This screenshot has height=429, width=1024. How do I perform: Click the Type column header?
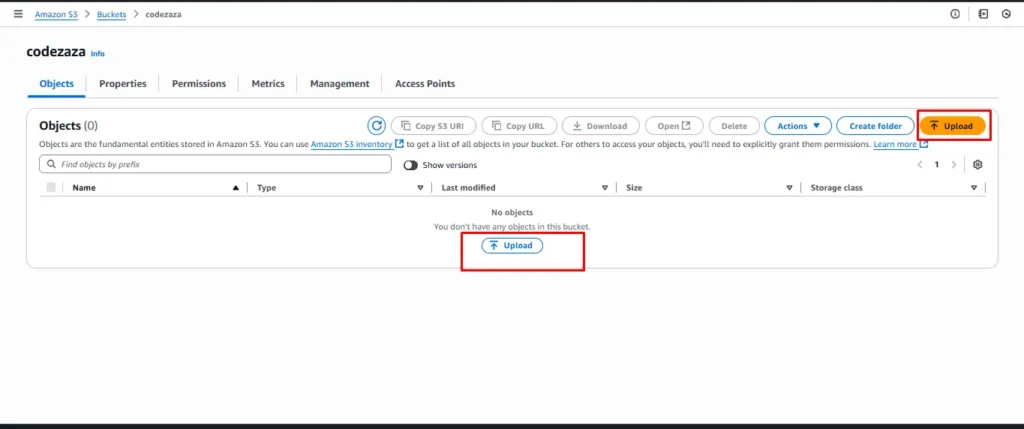(x=266, y=187)
